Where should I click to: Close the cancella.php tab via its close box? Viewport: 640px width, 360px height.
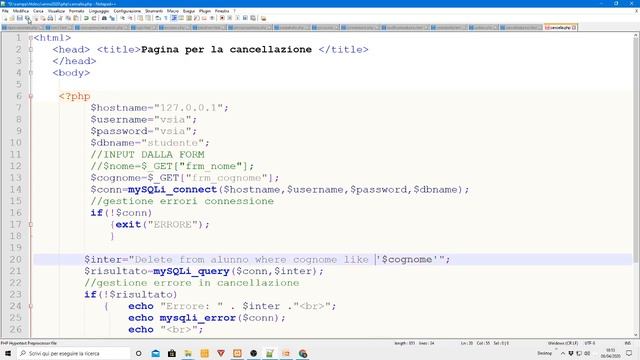point(574,27)
